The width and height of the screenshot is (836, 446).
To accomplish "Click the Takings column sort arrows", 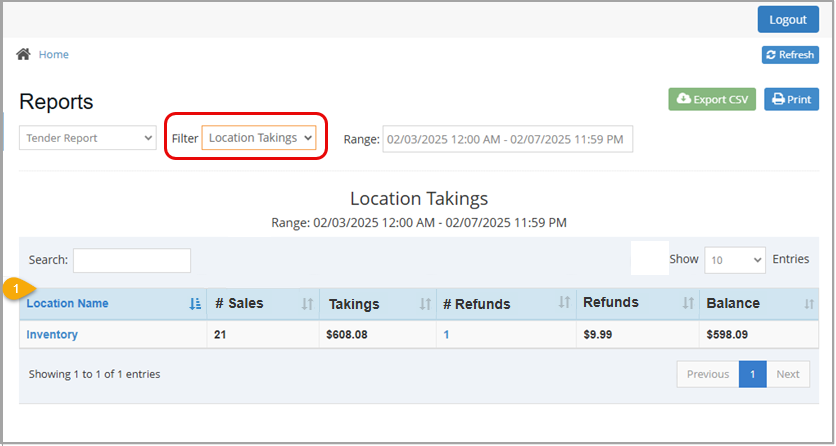I will click(x=425, y=304).
